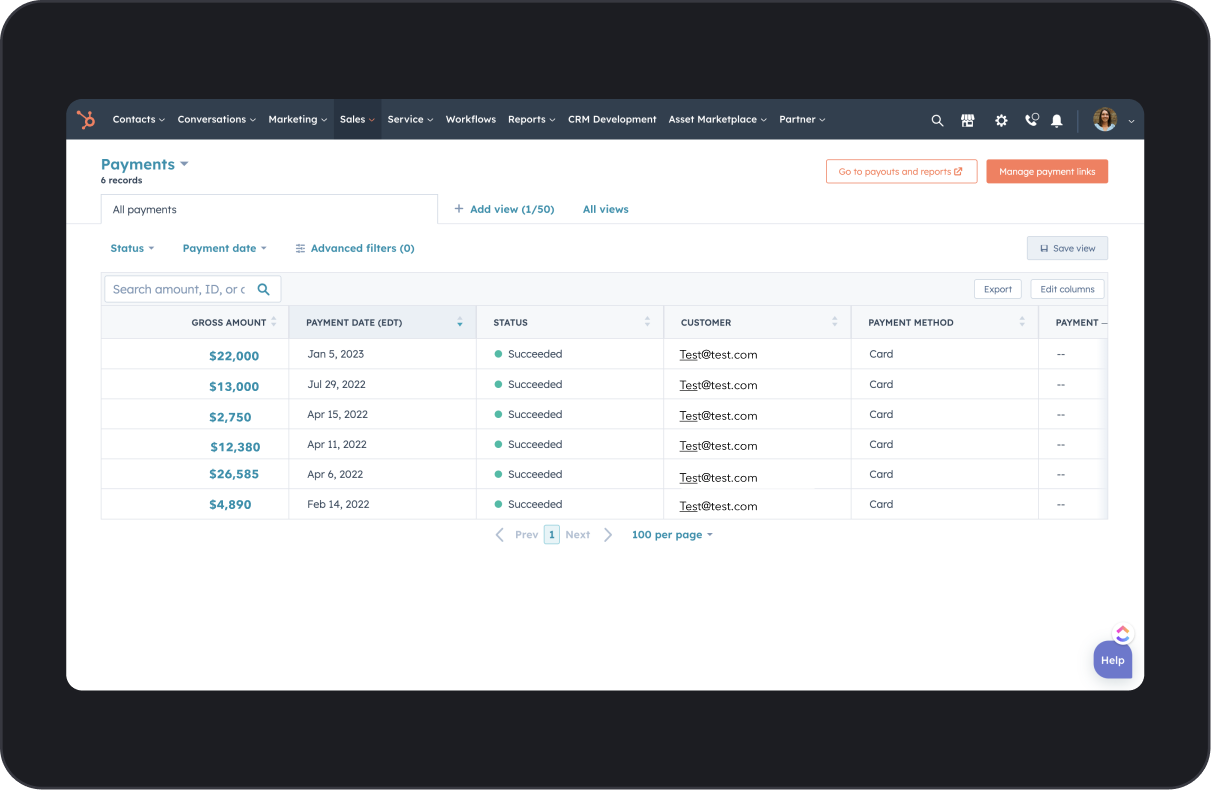Open the Status filter dropdown
The height and width of the screenshot is (790, 1211).
(x=131, y=248)
